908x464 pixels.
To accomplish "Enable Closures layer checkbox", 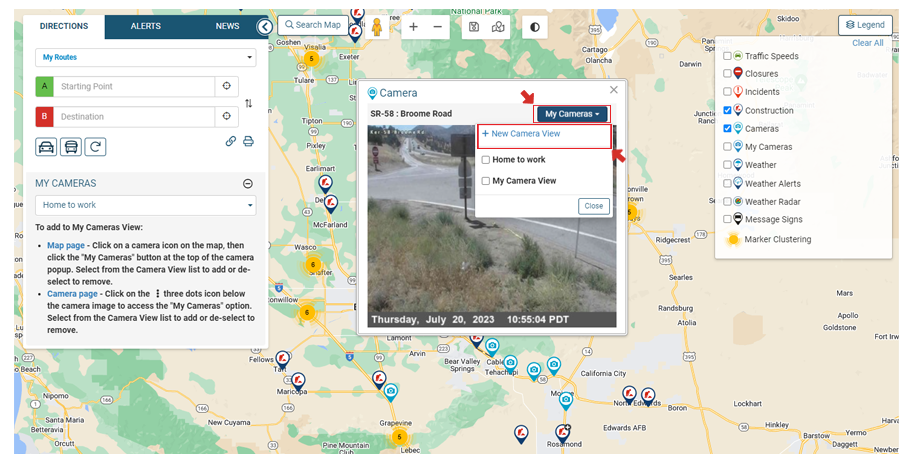I will (727, 74).
